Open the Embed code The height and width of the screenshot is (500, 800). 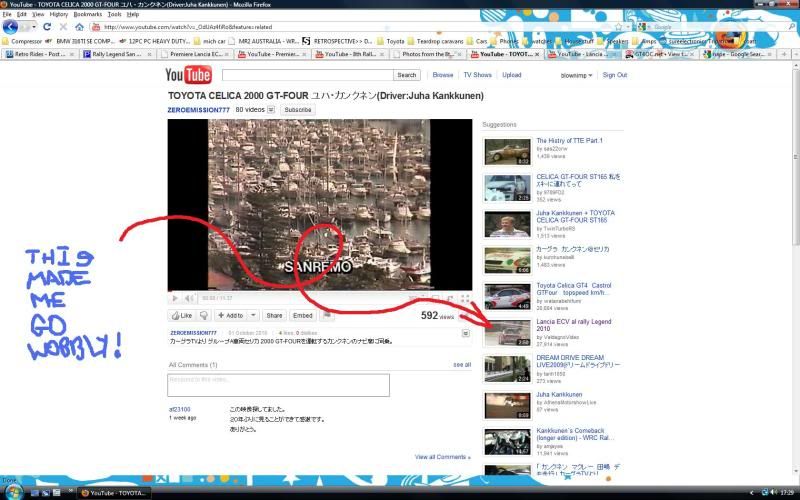click(x=303, y=315)
